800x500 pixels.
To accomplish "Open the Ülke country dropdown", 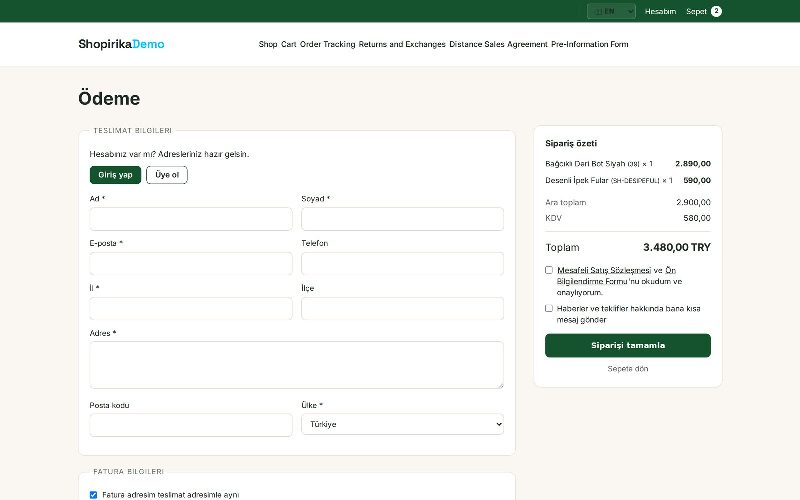I will (403, 424).
